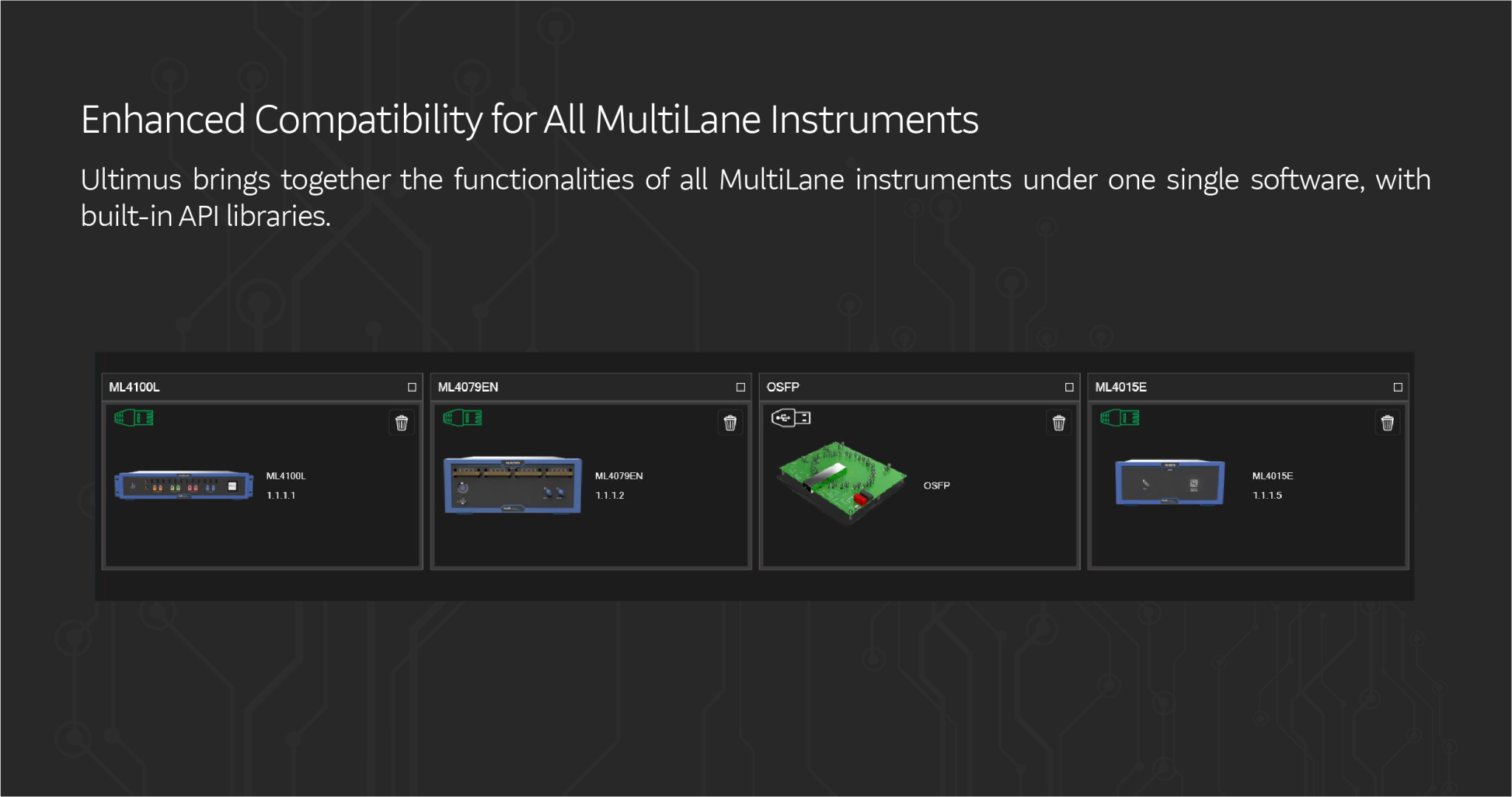Image resolution: width=1512 pixels, height=797 pixels.
Task: Click the ML4079EN label beside device image
Action: pos(619,476)
